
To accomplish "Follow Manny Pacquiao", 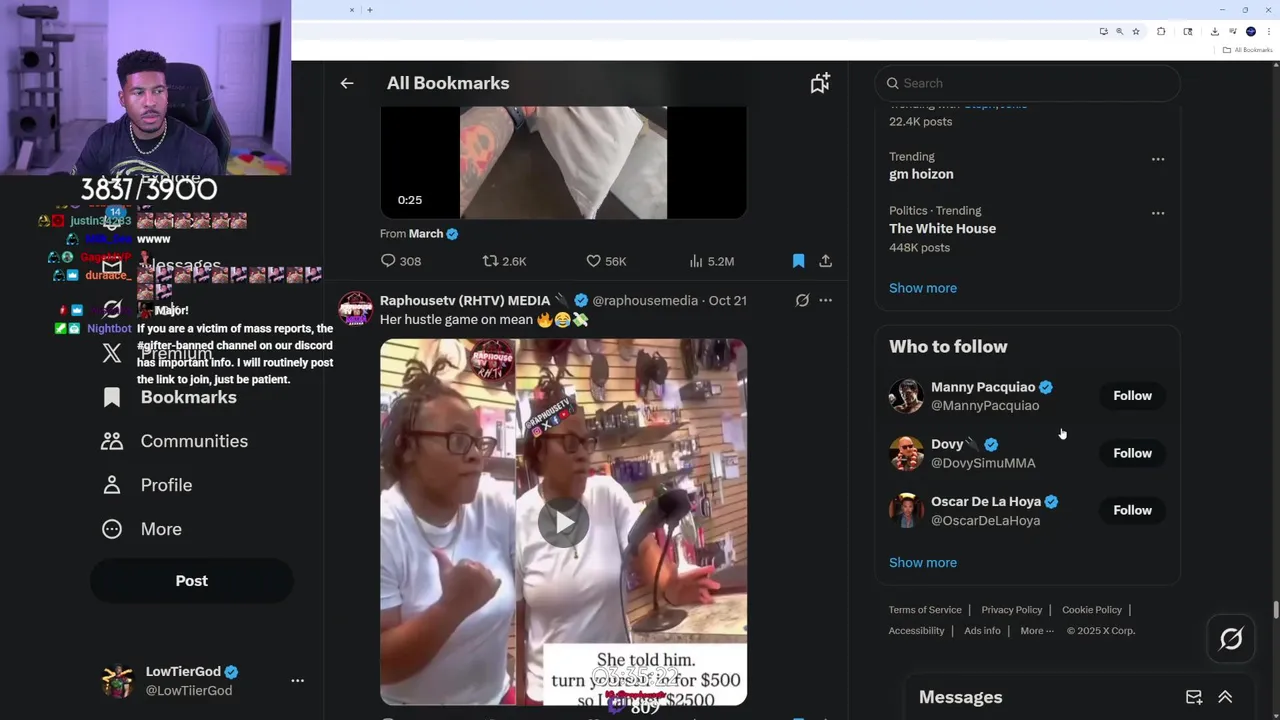I will click(1132, 396).
